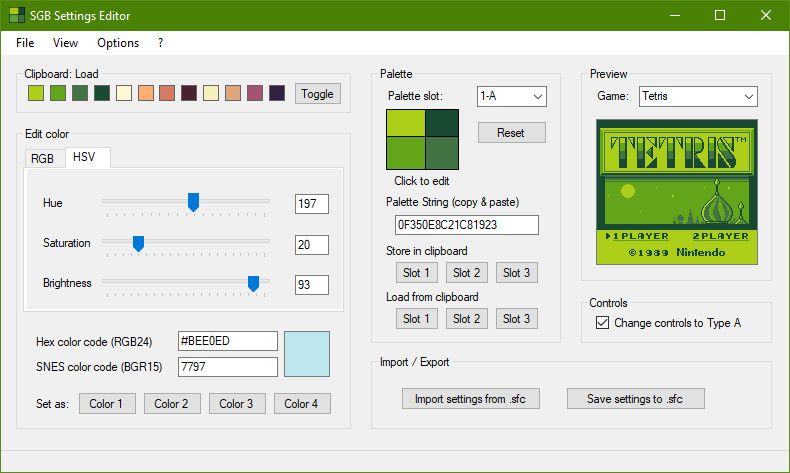
Task: Click the Brightness value field showing 93
Action: [x=312, y=285]
